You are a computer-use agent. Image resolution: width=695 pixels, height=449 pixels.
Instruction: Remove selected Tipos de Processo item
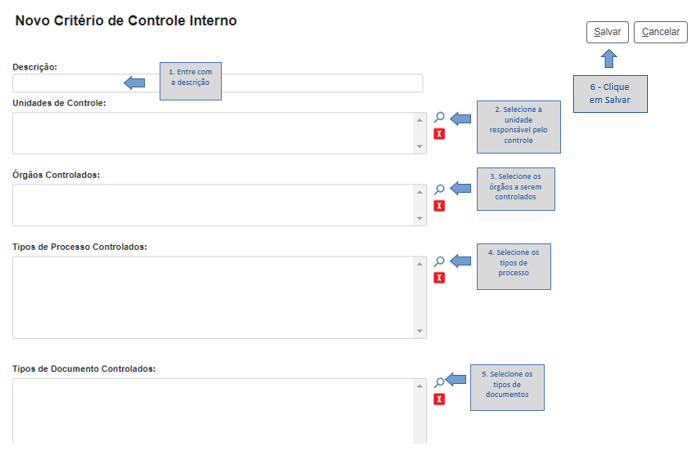coord(439,278)
